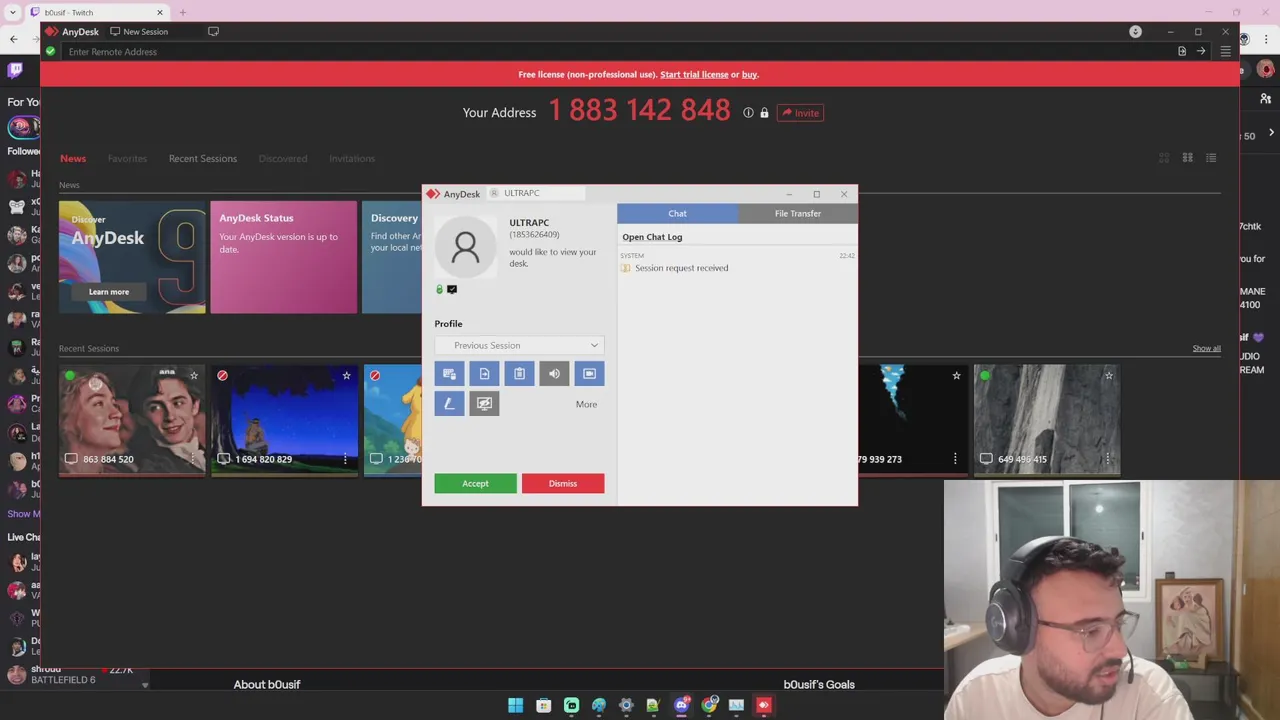Select the Favorites tab
The height and width of the screenshot is (720, 1280).
127,158
